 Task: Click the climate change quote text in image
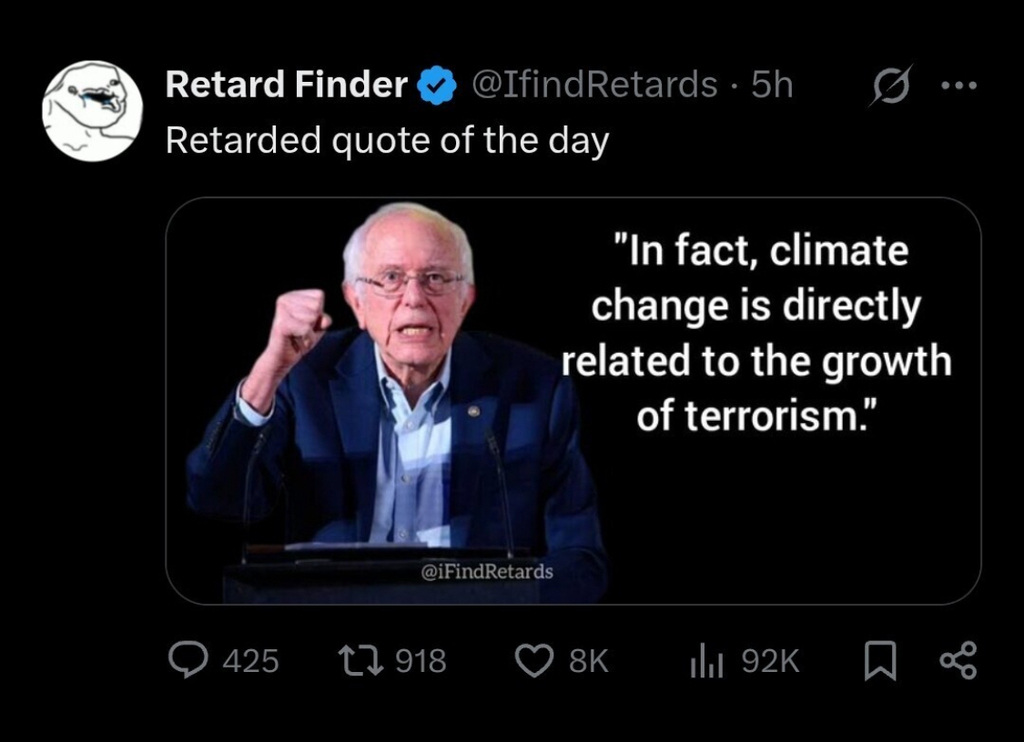(755, 332)
